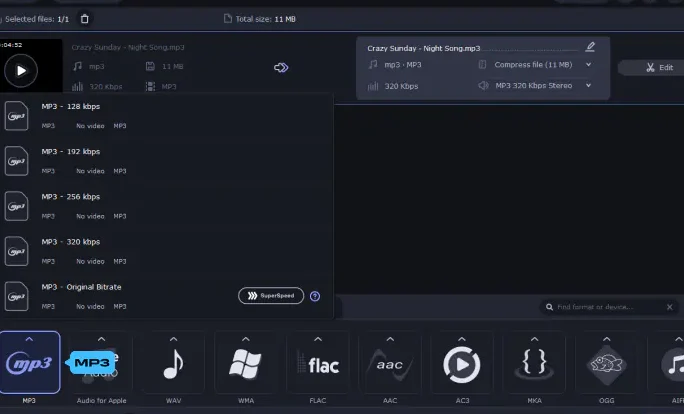Image resolution: width=684 pixels, height=414 pixels.
Task: Expand presets chevron on WMA tile
Action: [246, 339]
